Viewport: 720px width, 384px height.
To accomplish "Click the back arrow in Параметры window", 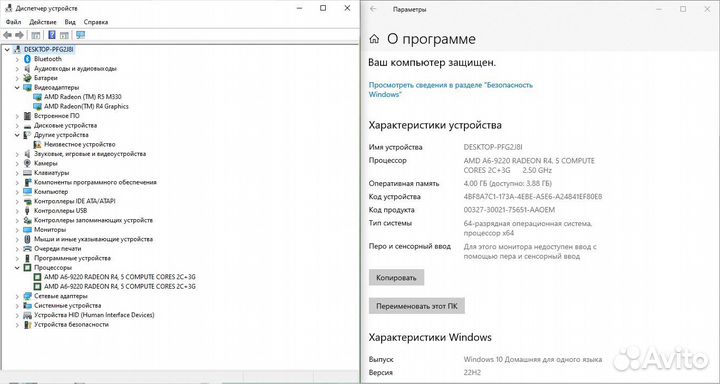I will (373, 9).
